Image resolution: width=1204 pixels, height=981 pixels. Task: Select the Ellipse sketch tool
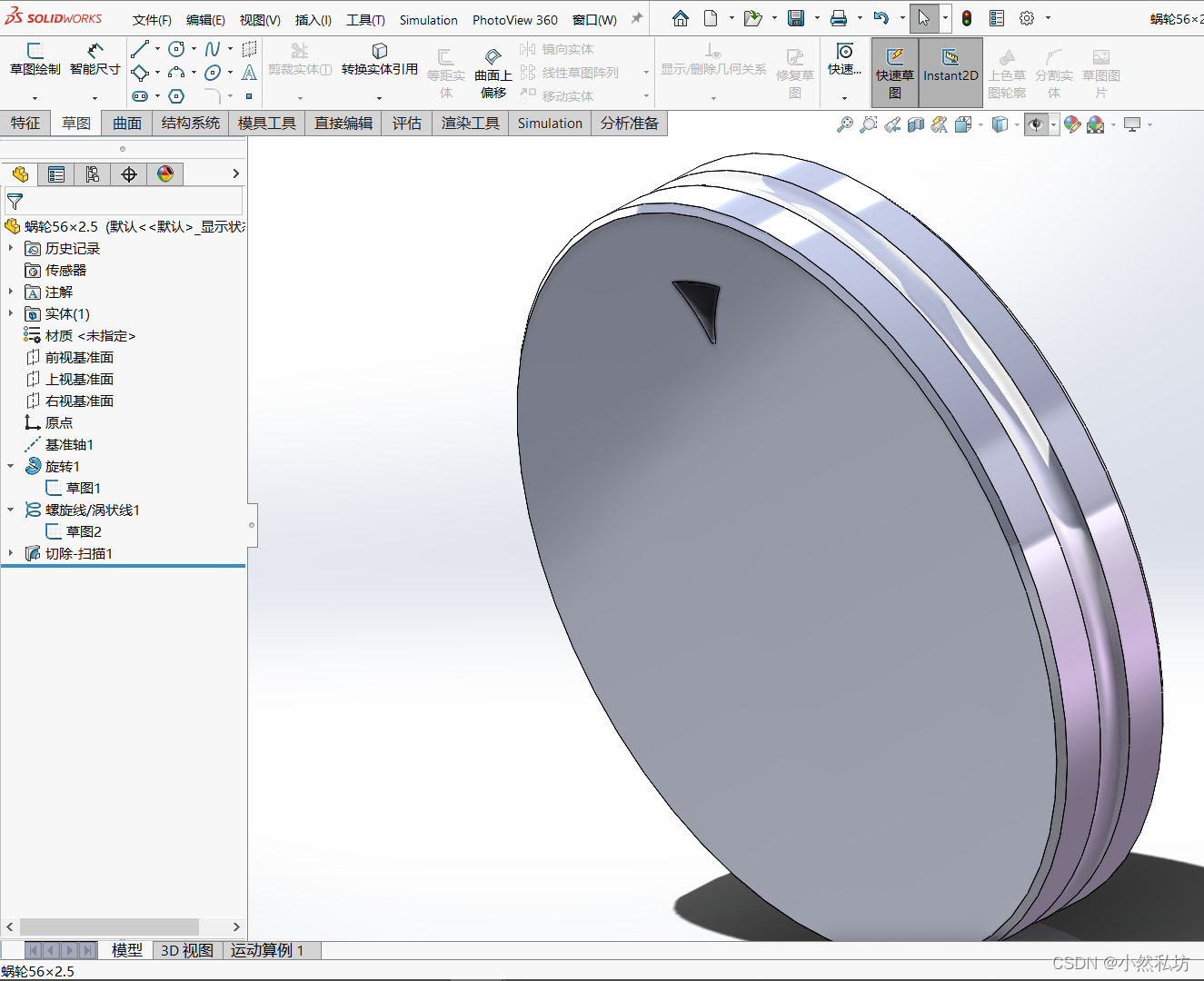point(213,73)
